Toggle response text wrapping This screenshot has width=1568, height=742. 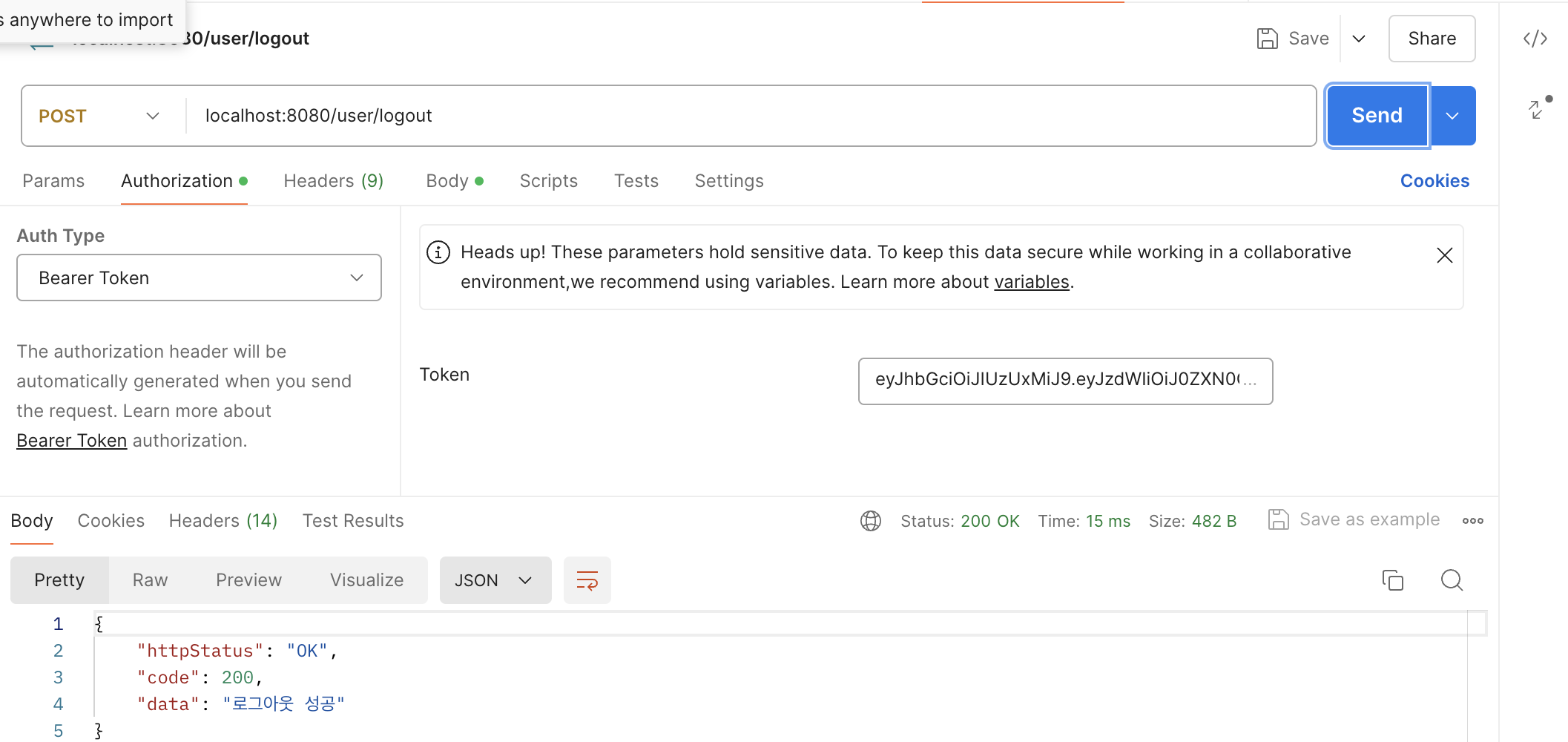tap(587, 580)
